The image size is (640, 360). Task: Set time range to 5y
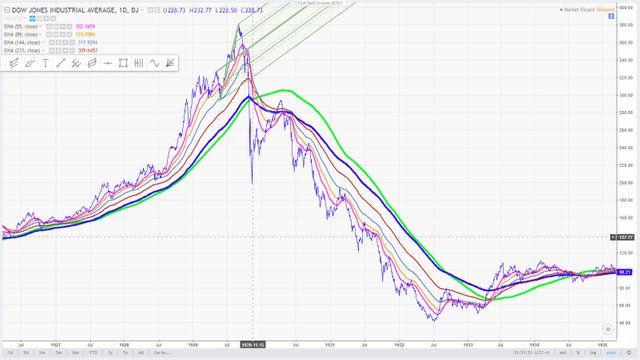[125, 353]
